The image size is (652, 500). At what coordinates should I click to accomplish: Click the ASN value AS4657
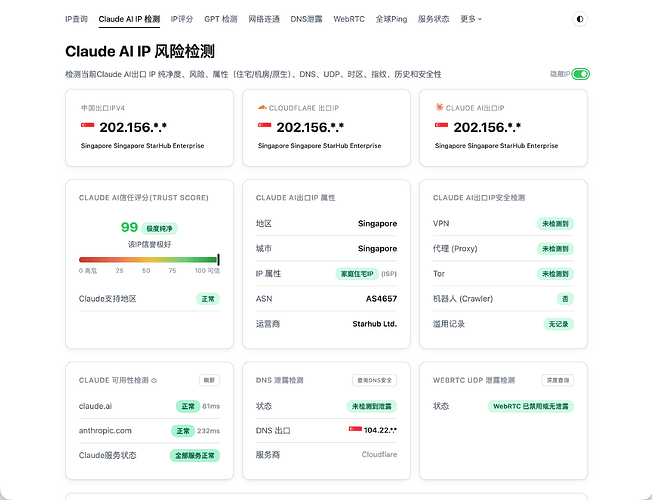[x=381, y=299]
